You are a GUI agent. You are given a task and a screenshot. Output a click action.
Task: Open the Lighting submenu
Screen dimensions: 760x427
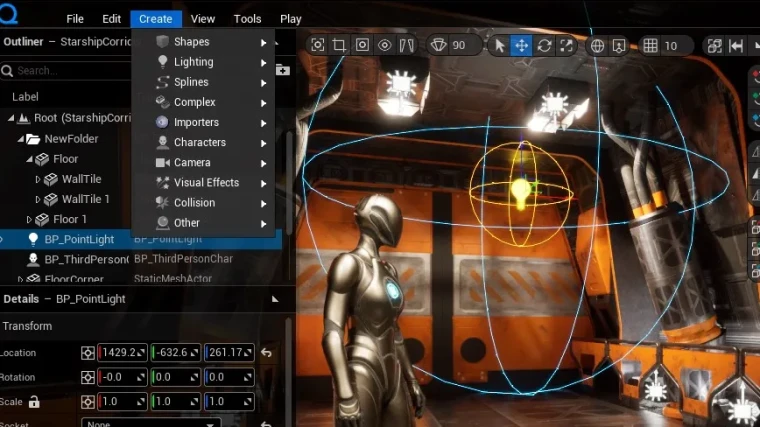203,62
